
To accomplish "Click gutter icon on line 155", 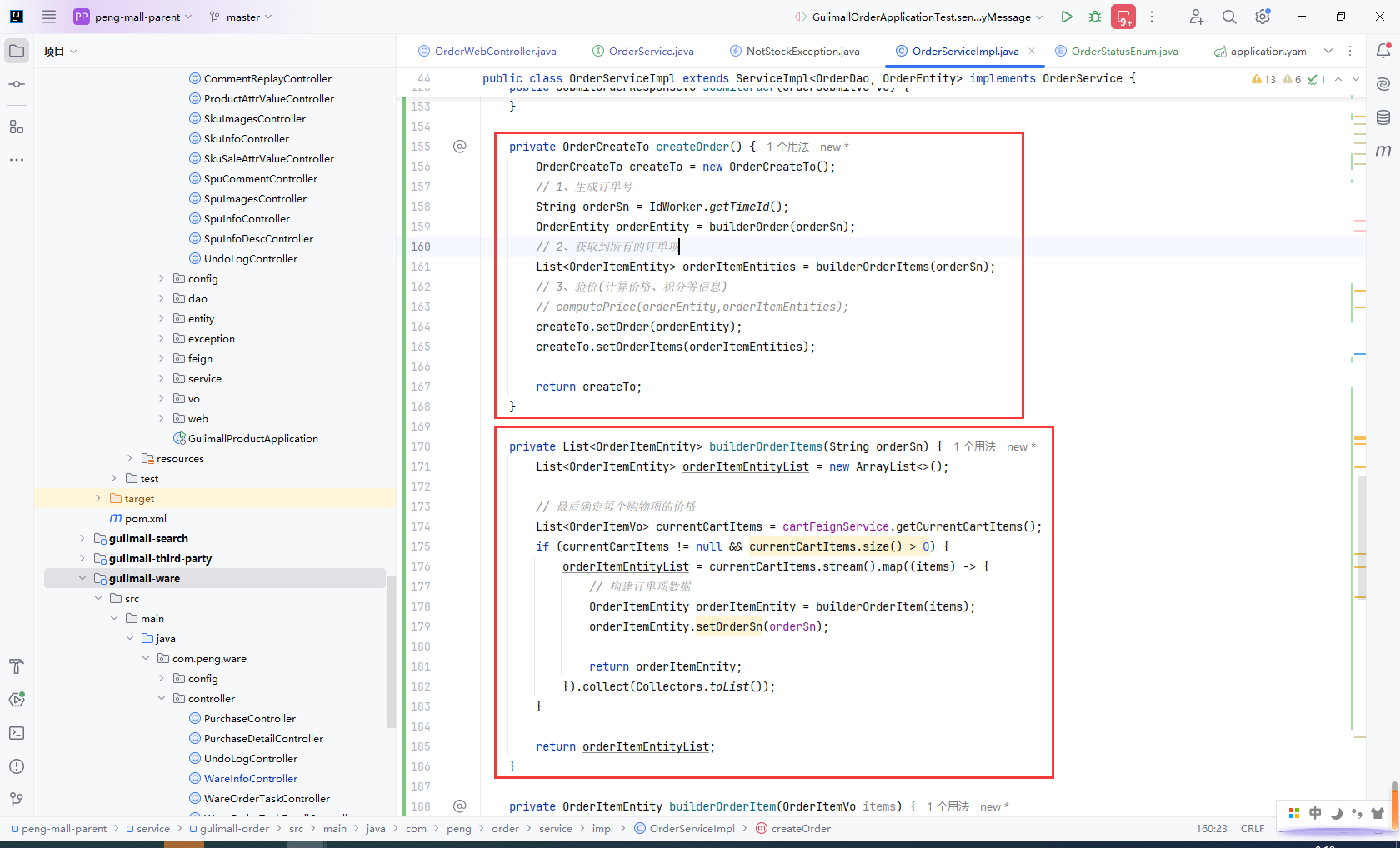I will click(460, 147).
